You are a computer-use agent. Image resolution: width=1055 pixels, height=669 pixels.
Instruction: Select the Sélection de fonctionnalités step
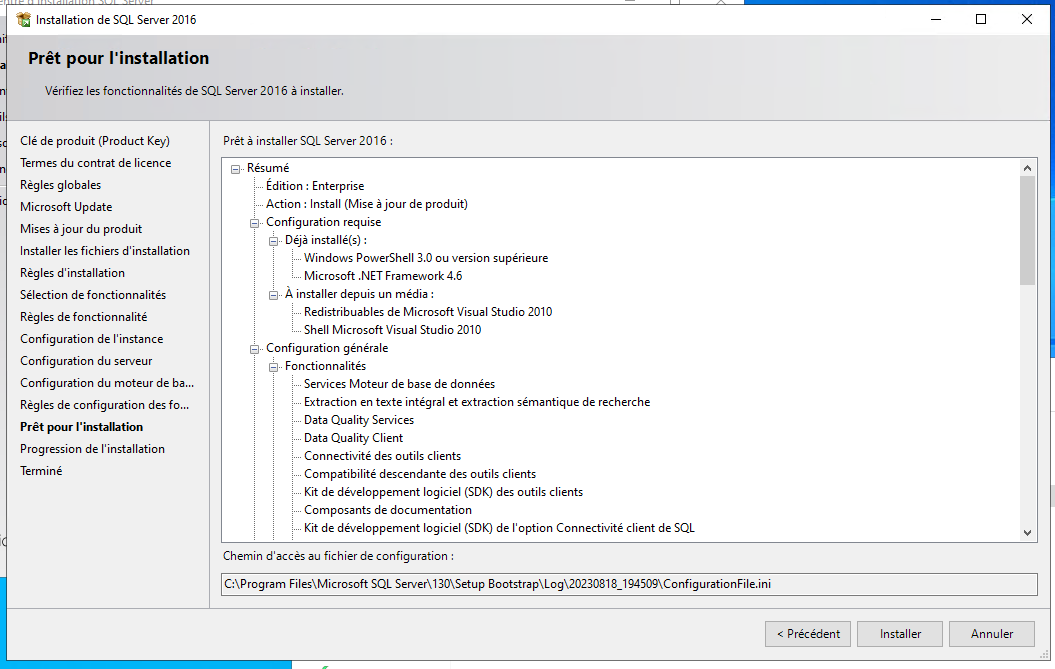(93, 295)
